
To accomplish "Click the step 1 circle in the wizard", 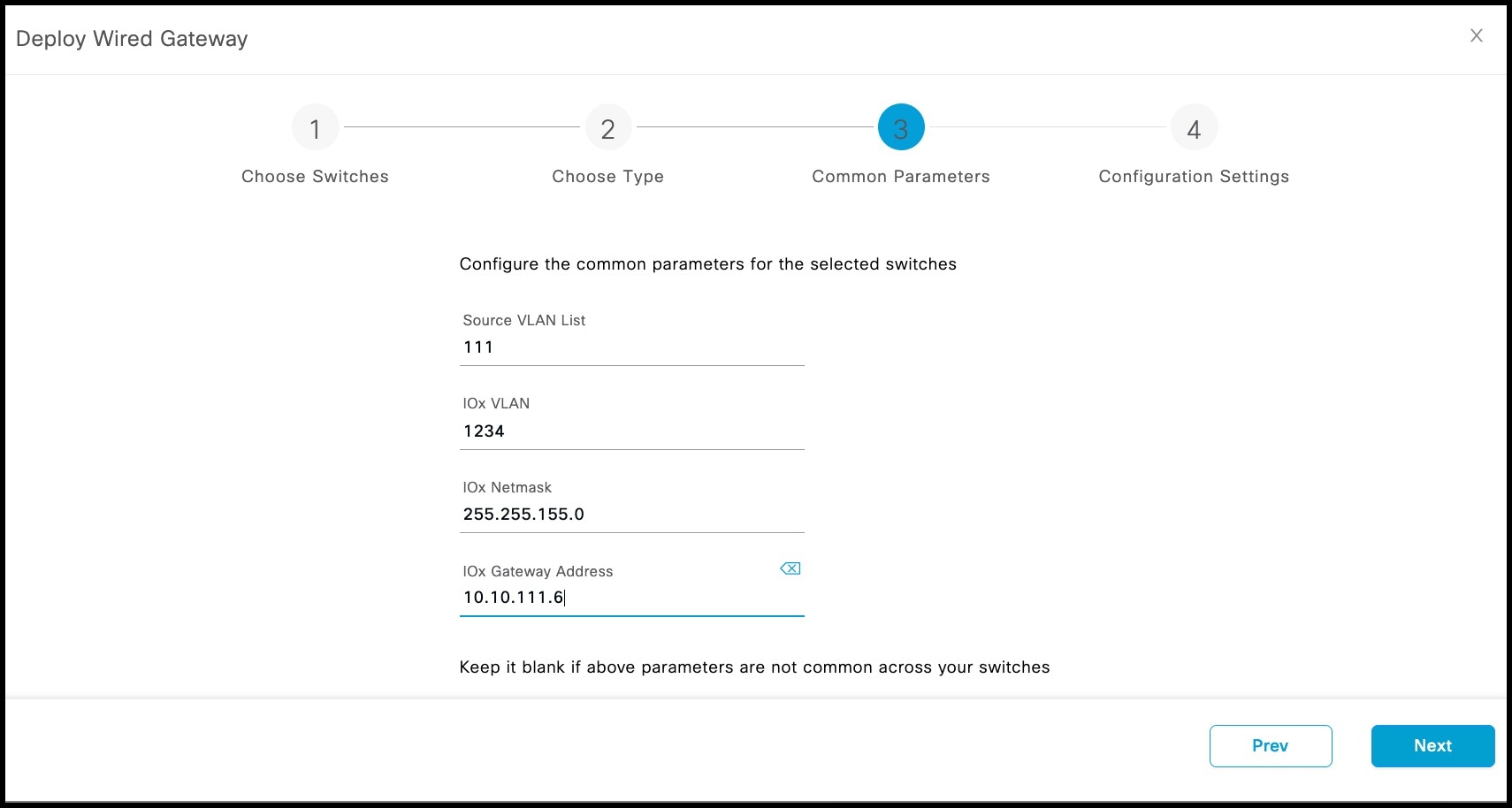I will tap(316, 126).
